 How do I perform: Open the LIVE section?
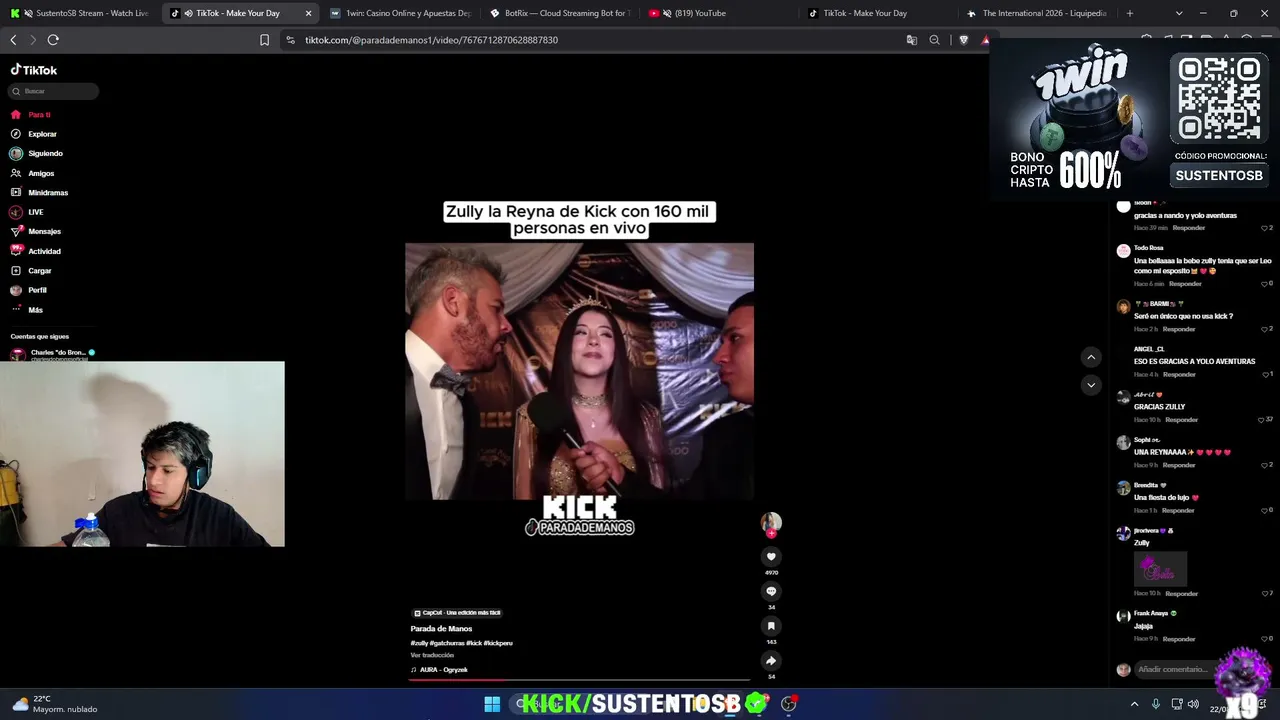(27, 212)
